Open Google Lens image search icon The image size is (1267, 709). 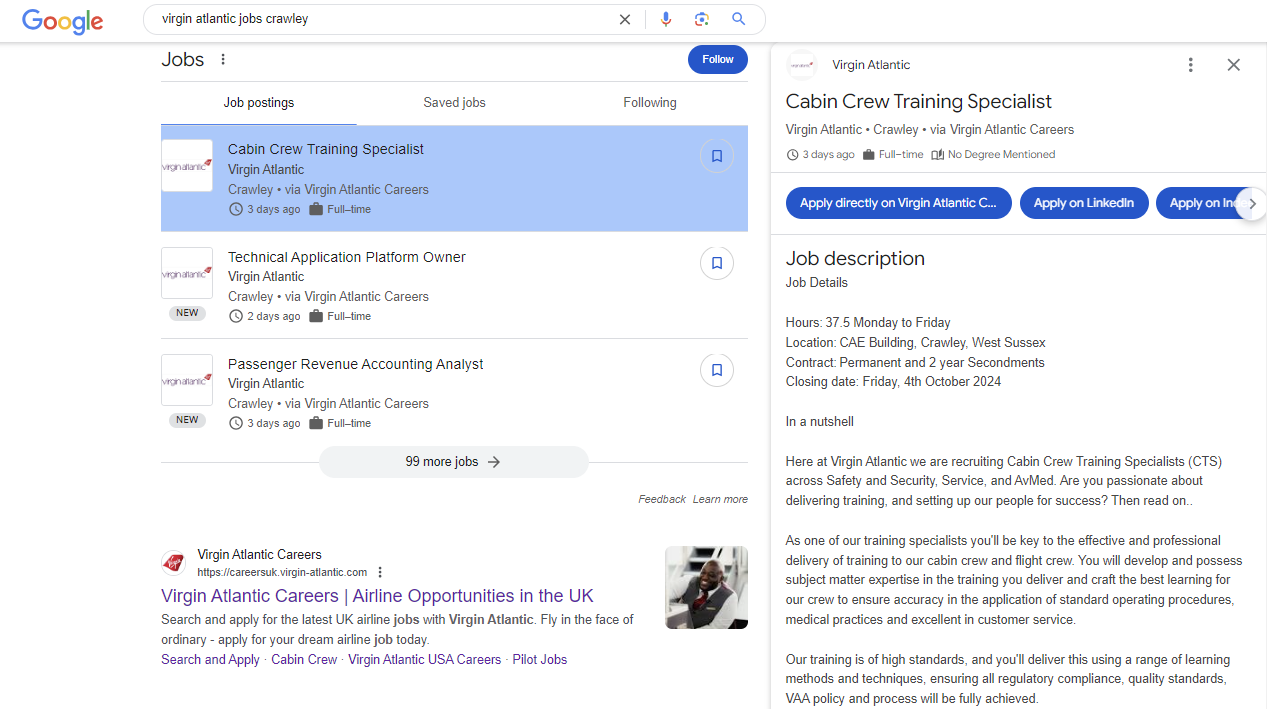point(702,19)
